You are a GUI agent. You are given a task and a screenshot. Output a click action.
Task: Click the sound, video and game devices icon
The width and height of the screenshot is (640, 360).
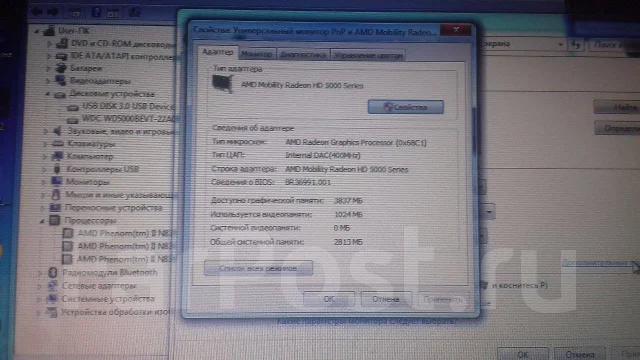point(58,131)
